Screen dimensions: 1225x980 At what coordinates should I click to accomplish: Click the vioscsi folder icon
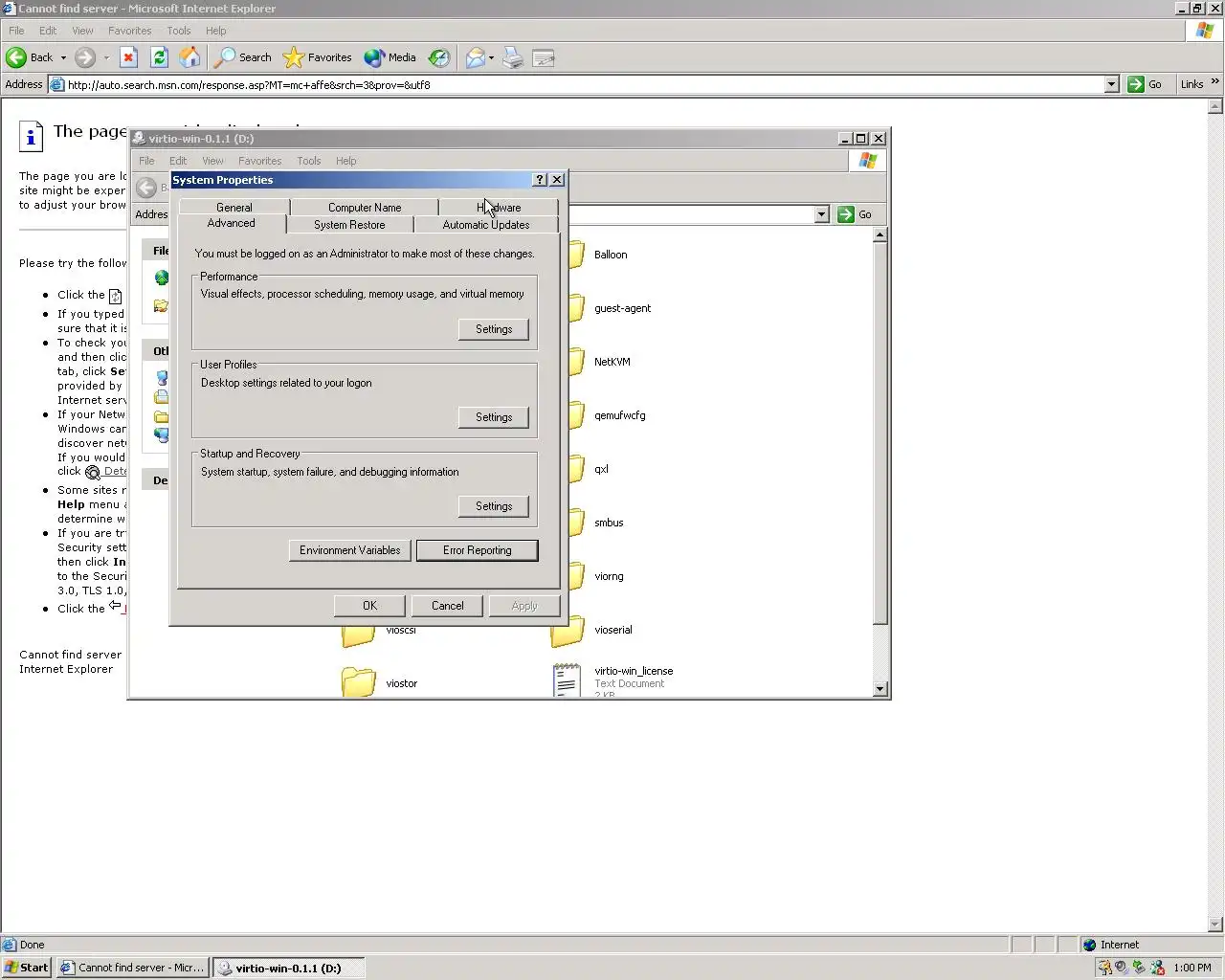(x=359, y=635)
